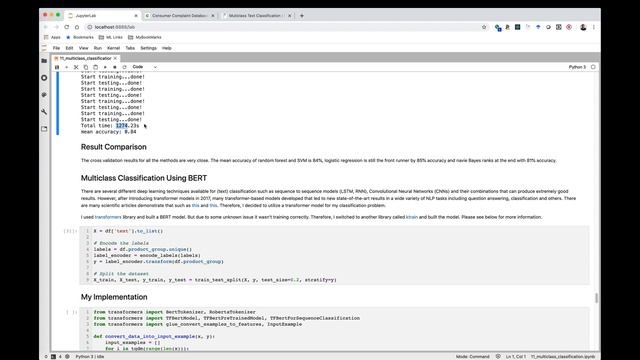Image resolution: width=640 pixels, height=360 pixels.
Task: Open the Tabs menu
Action: [x=130, y=48]
